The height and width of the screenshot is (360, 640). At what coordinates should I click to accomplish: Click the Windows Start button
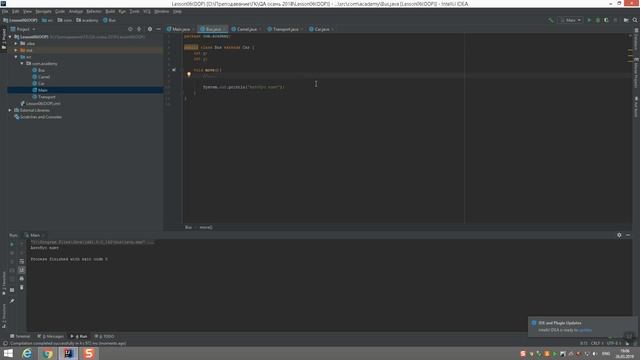click(8, 353)
